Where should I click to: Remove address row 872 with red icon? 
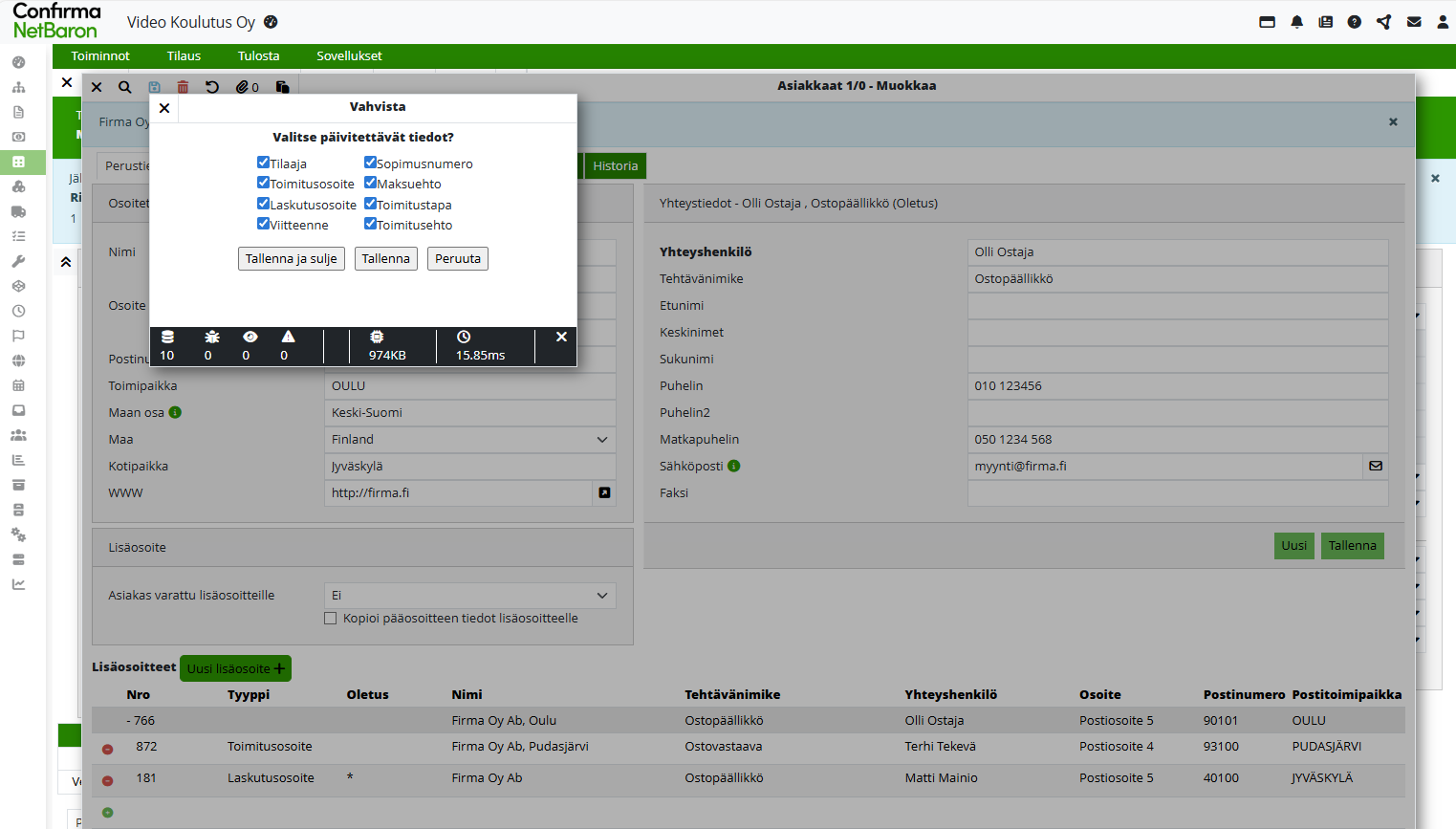108,749
